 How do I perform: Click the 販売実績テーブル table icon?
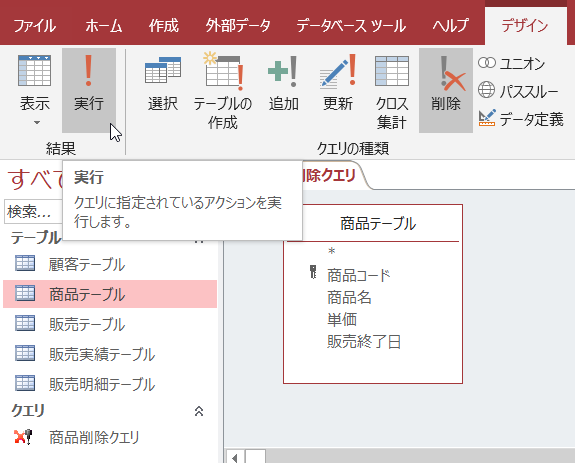click(x=25, y=353)
